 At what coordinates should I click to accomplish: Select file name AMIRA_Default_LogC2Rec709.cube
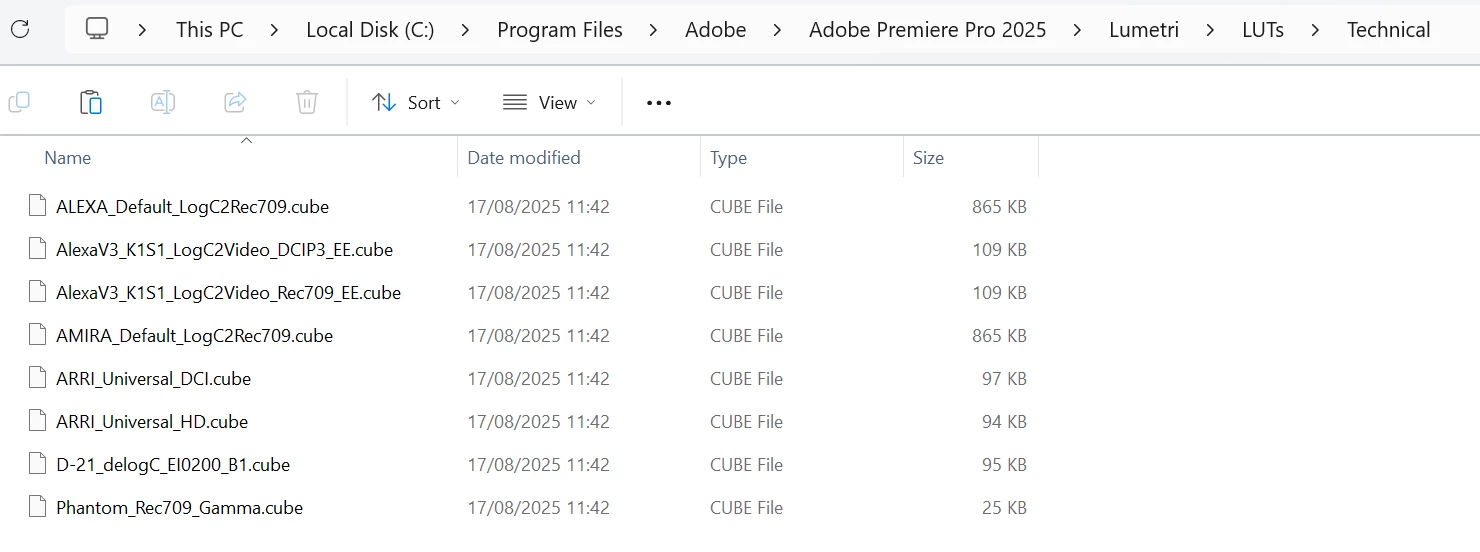point(194,336)
